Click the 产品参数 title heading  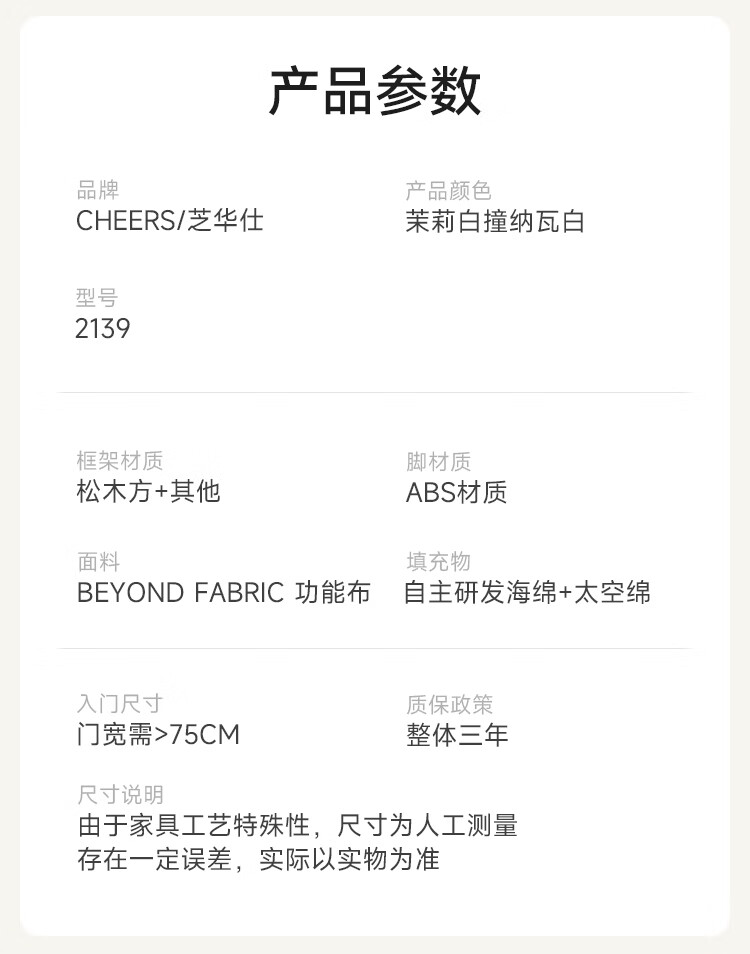point(375,92)
